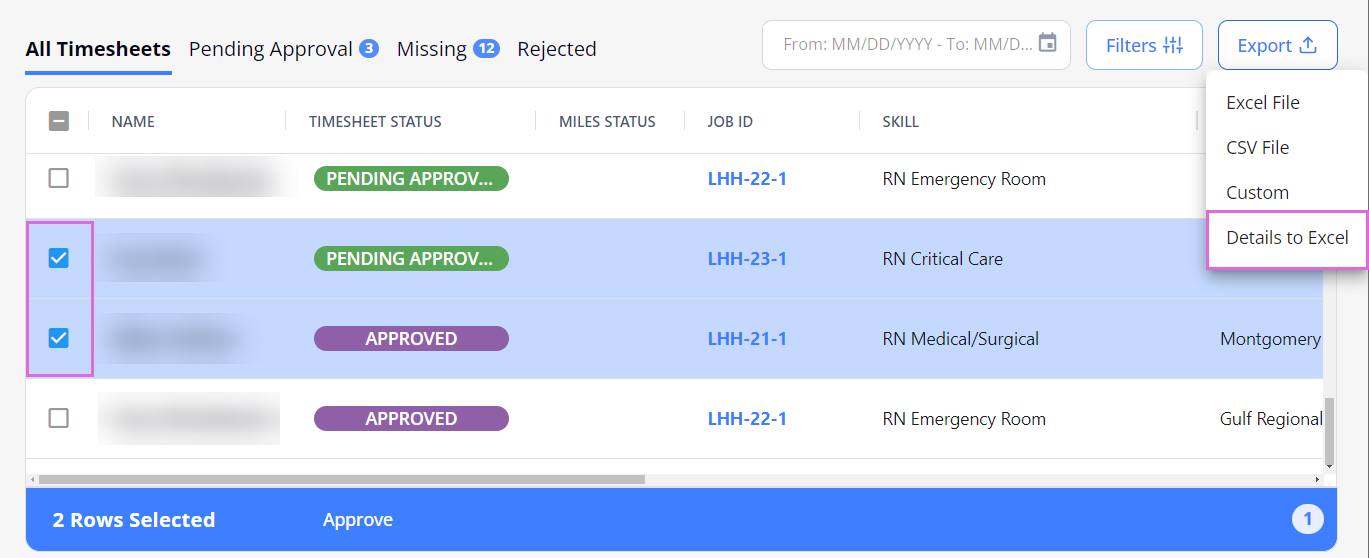Viewport: 1369px width, 558px height.
Task: Uncheck the RN Critical Care row checkbox
Action: [x=59, y=258]
